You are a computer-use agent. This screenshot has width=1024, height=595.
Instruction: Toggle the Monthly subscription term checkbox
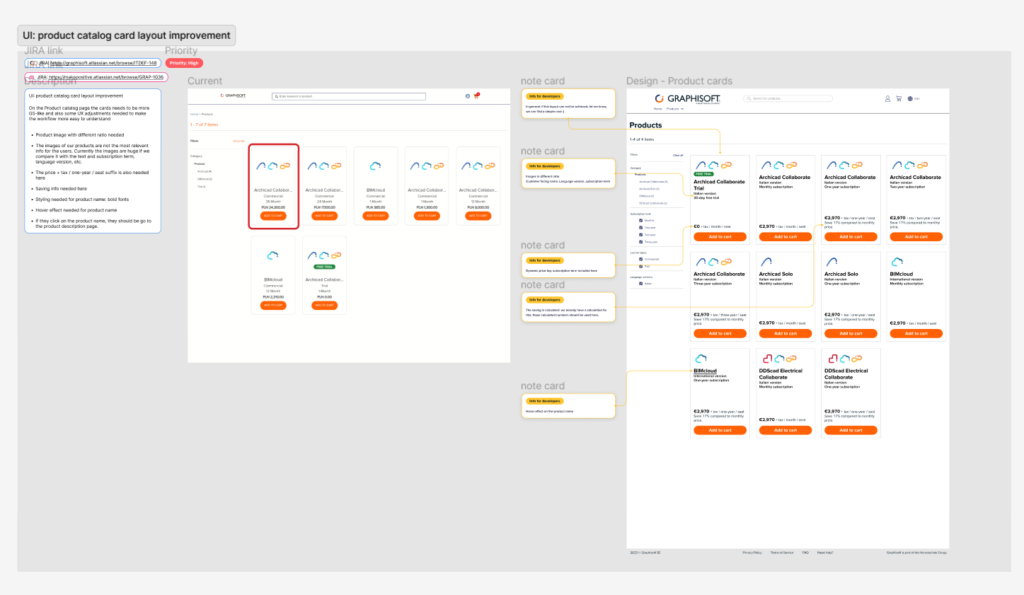coord(641,219)
